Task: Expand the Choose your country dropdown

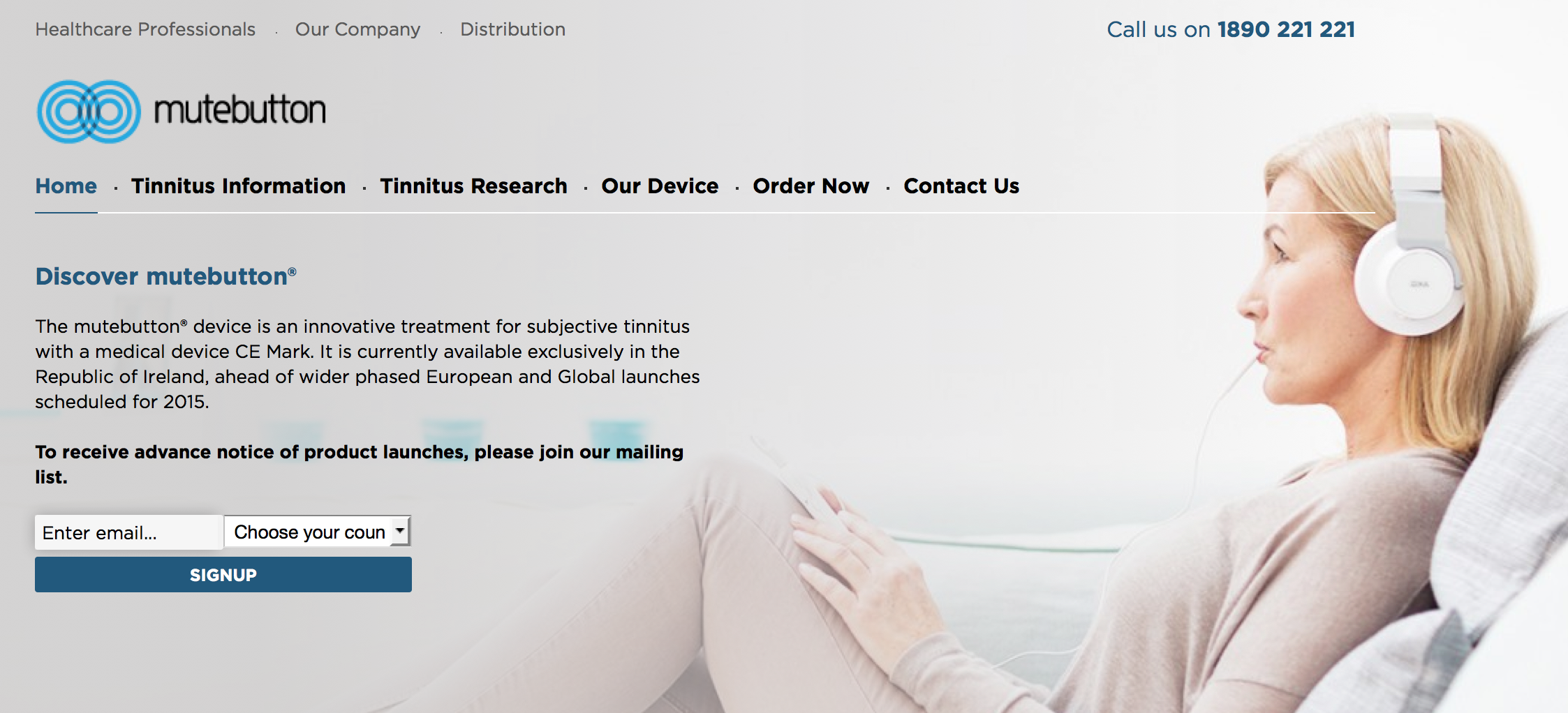Action: (318, 532)
